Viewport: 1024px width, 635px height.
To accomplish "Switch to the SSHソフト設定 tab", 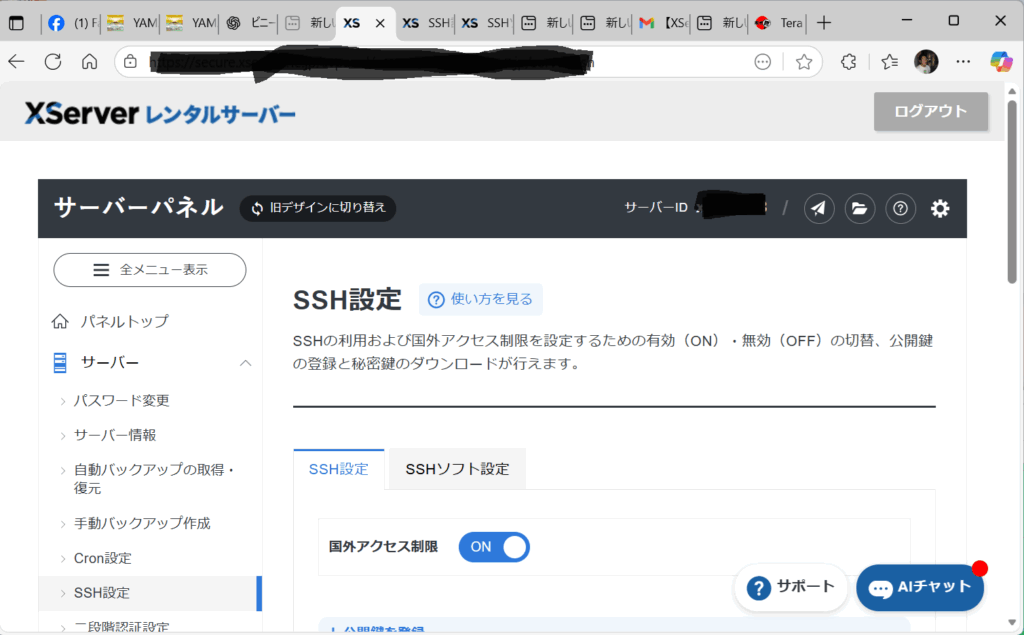I will point(457,469).
